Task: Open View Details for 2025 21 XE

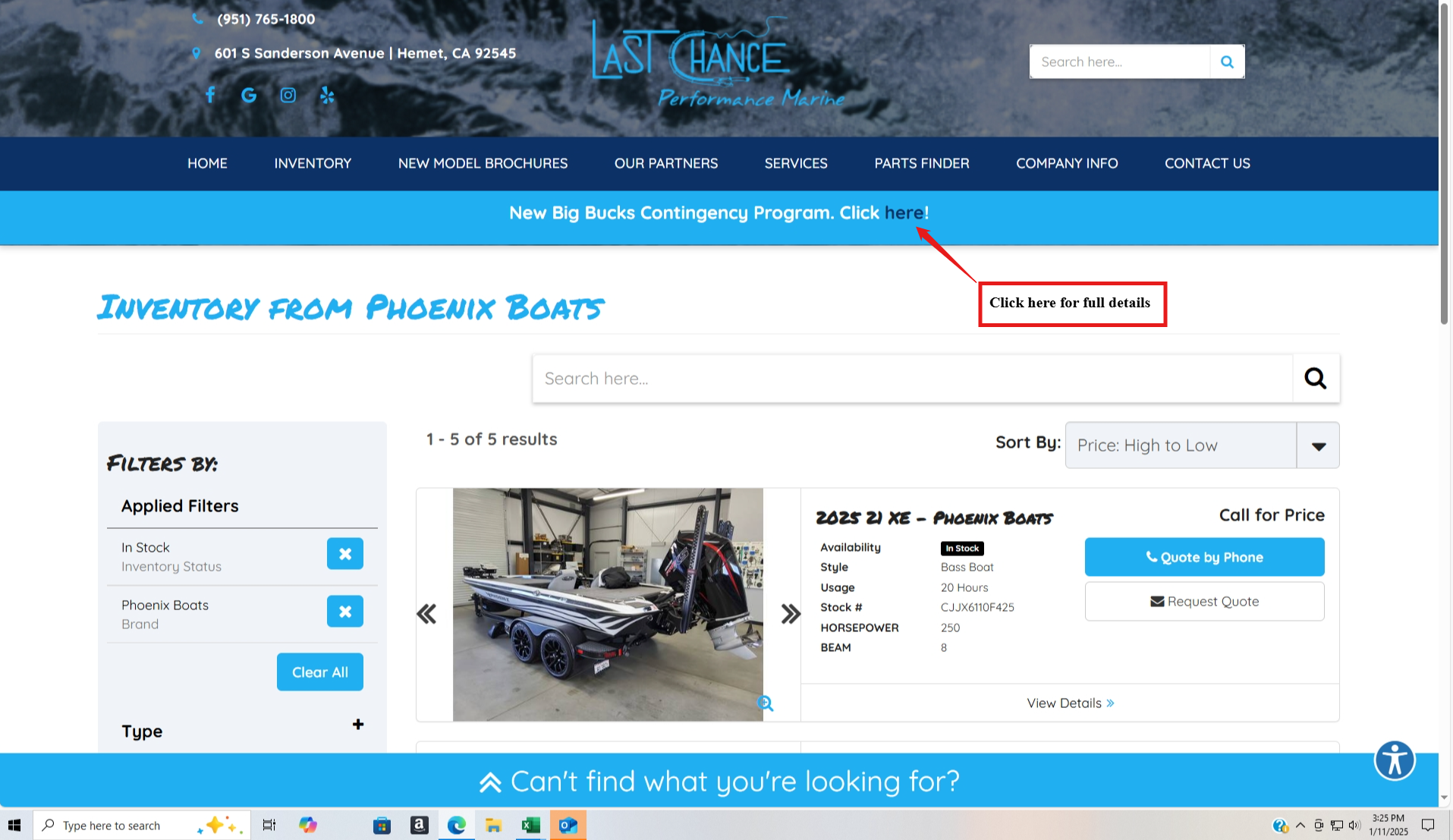Action: click(x=1069, y=703)
